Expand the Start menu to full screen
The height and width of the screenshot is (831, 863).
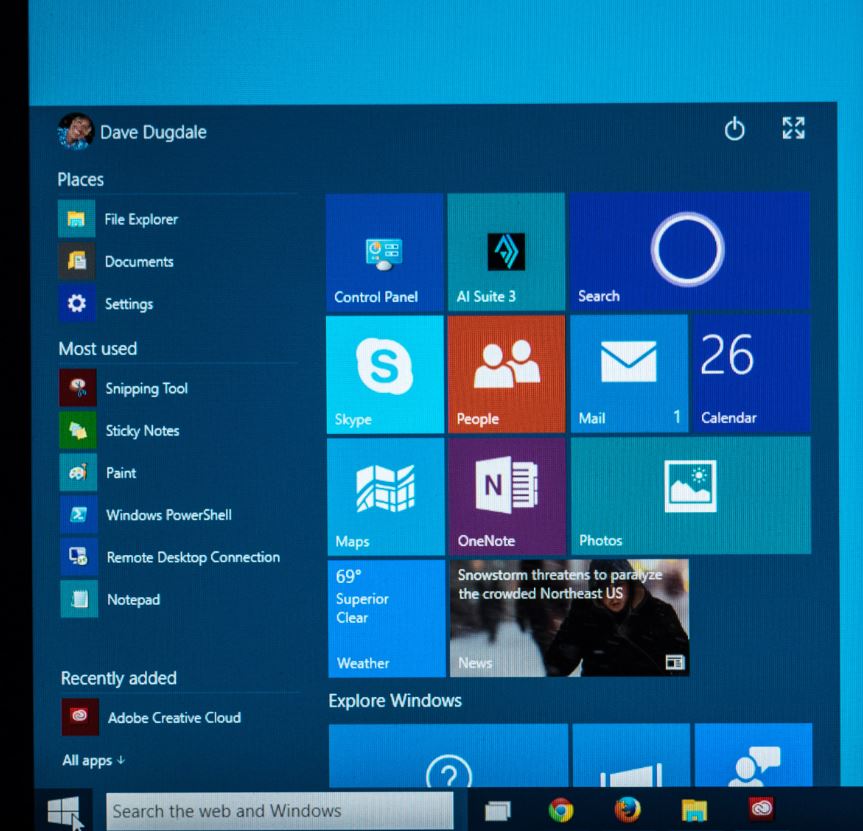tap(793, 128)
